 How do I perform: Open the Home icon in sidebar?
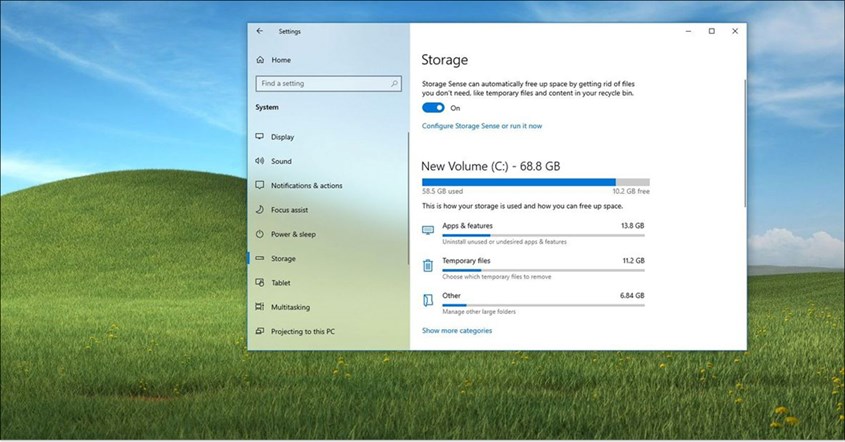click(260, 60)
